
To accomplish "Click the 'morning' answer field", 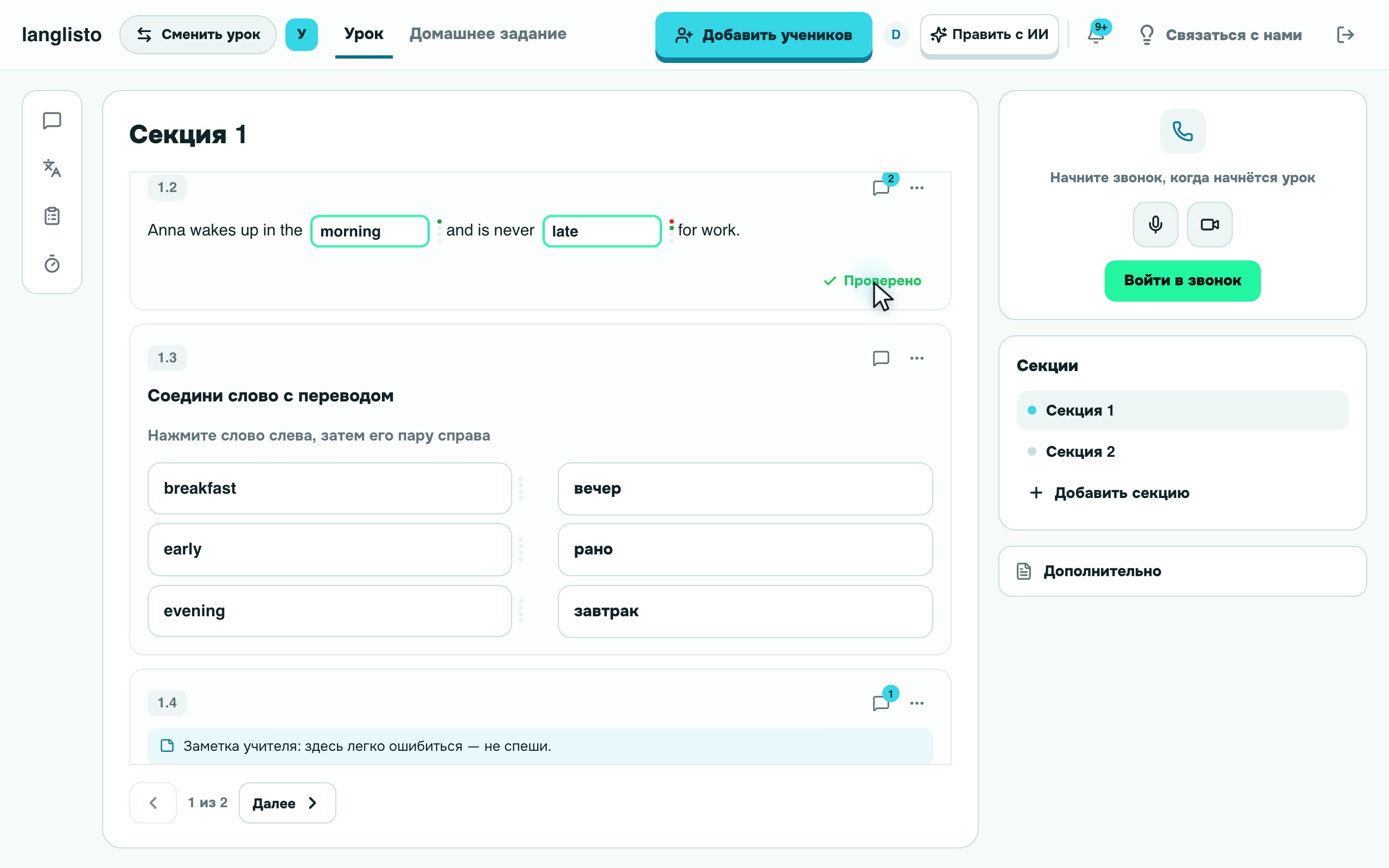I will pos(369,231).
